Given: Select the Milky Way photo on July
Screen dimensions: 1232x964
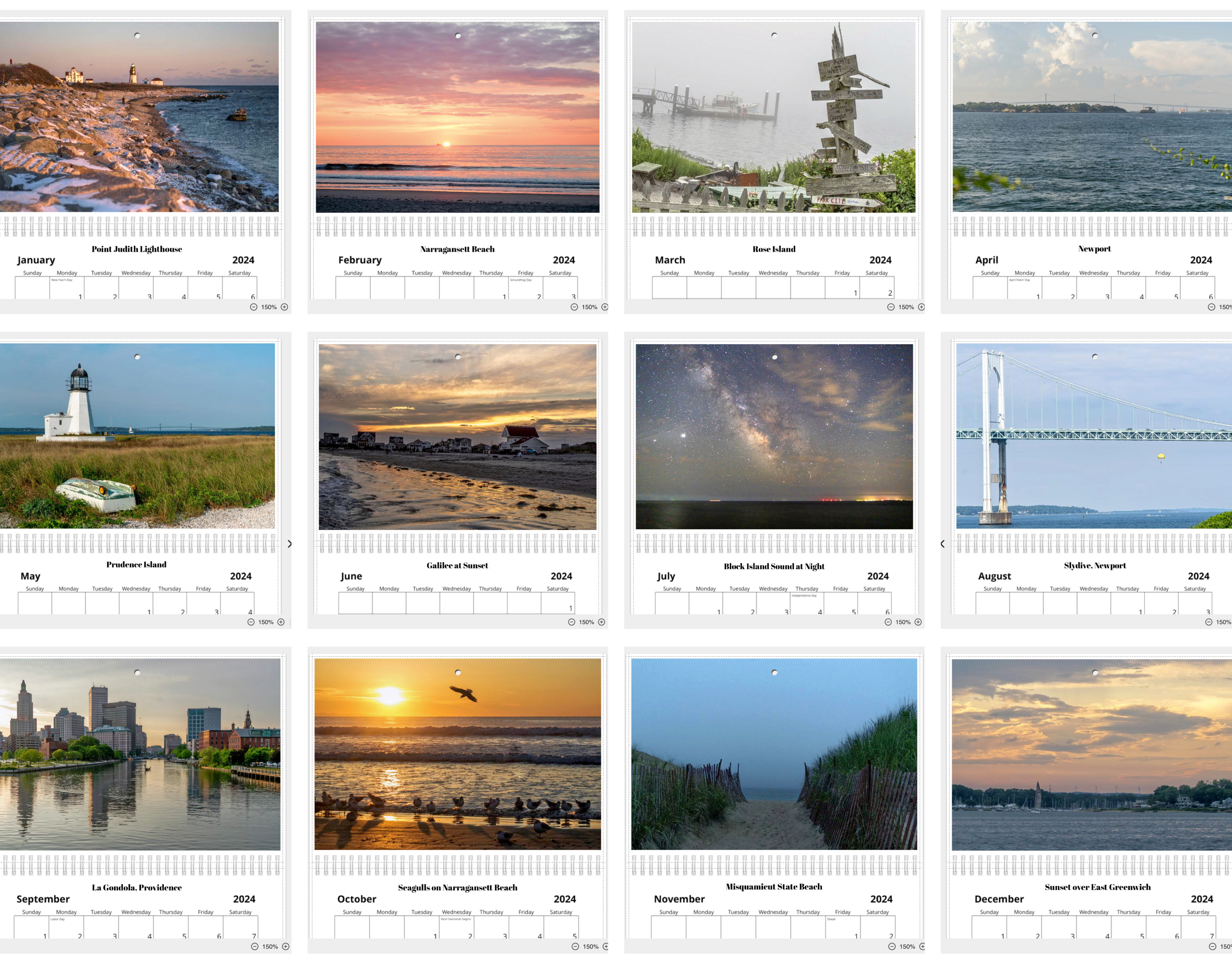Looking at the screenshot, I should pyautogui.click(x=774, y=436).
